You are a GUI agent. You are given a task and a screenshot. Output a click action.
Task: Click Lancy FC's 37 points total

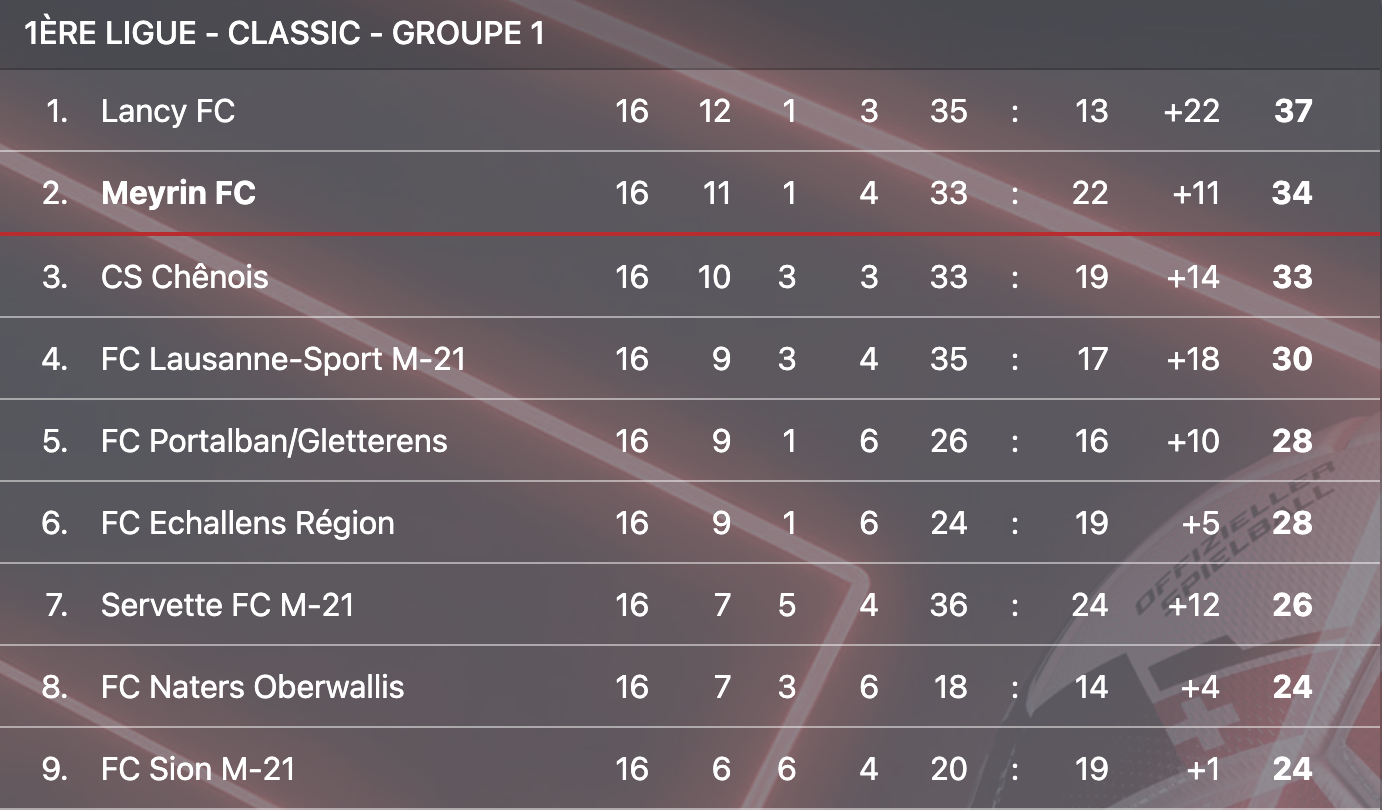click(1292, 110)
